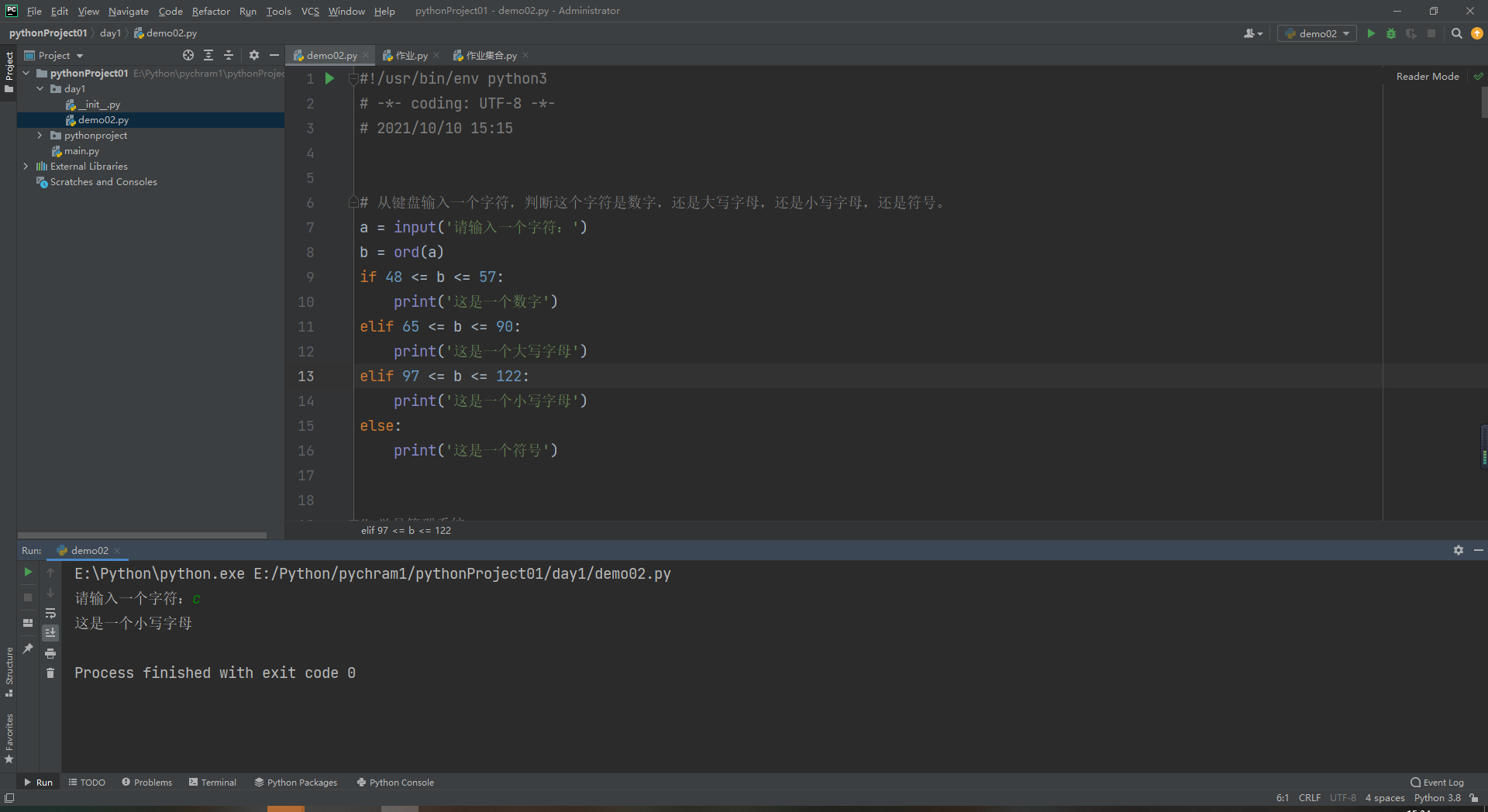The image size is (1488, 812).
Task: Run with coverage via the shield icon
Action: pos(1411,33)
